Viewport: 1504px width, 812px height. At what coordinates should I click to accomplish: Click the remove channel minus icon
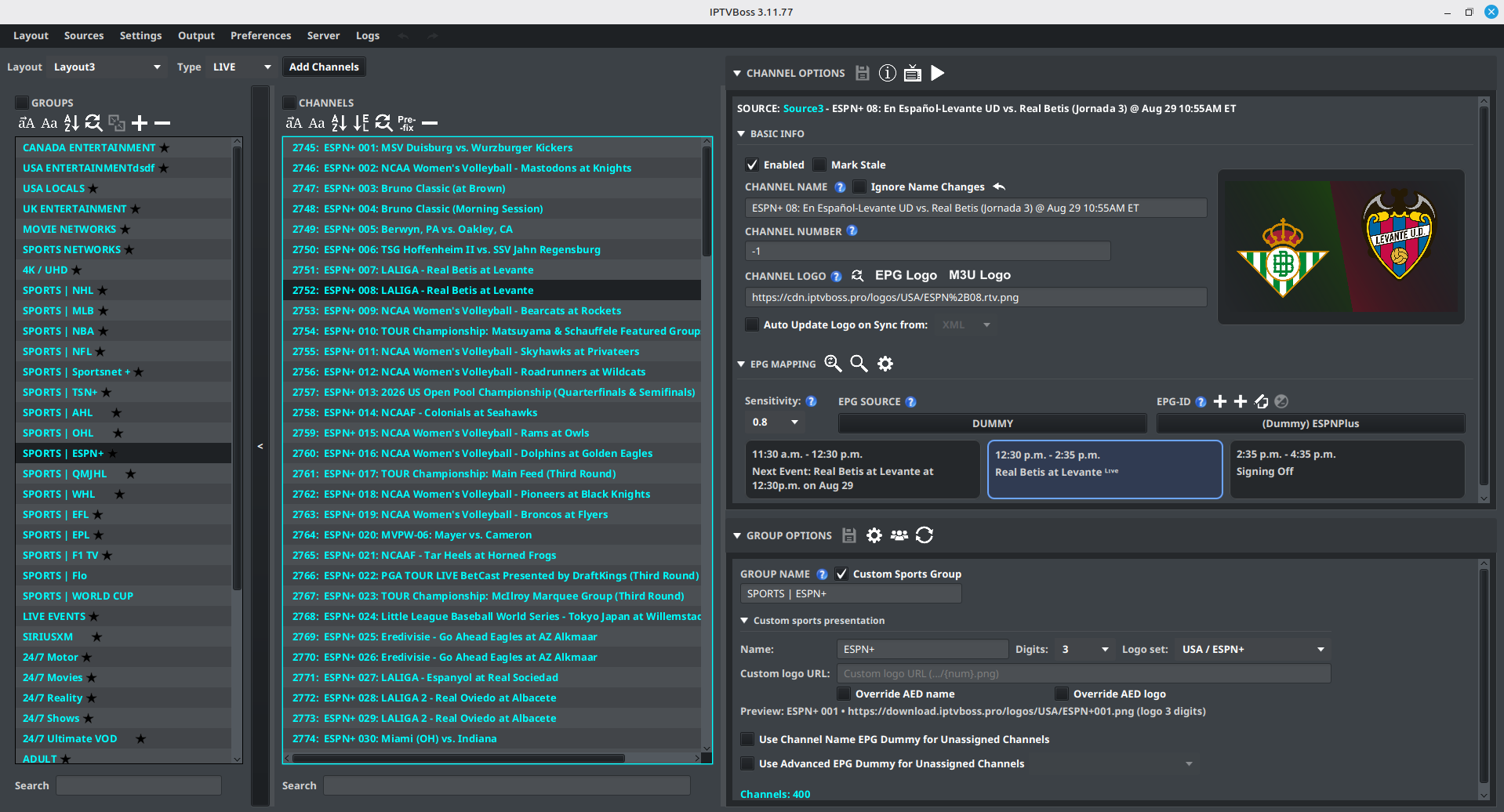click(x=430, y=123)
